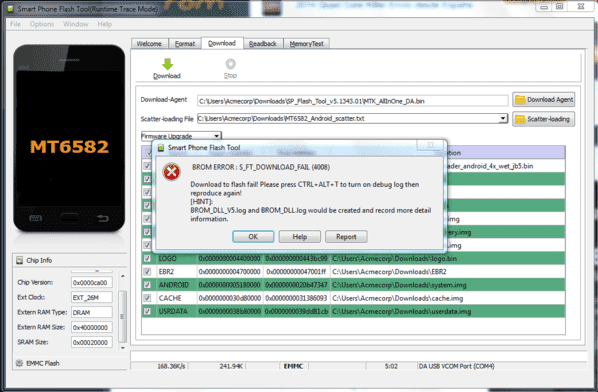Close the BROM error dialog
This screenshot has height=392, width=598.
point(431,145)
